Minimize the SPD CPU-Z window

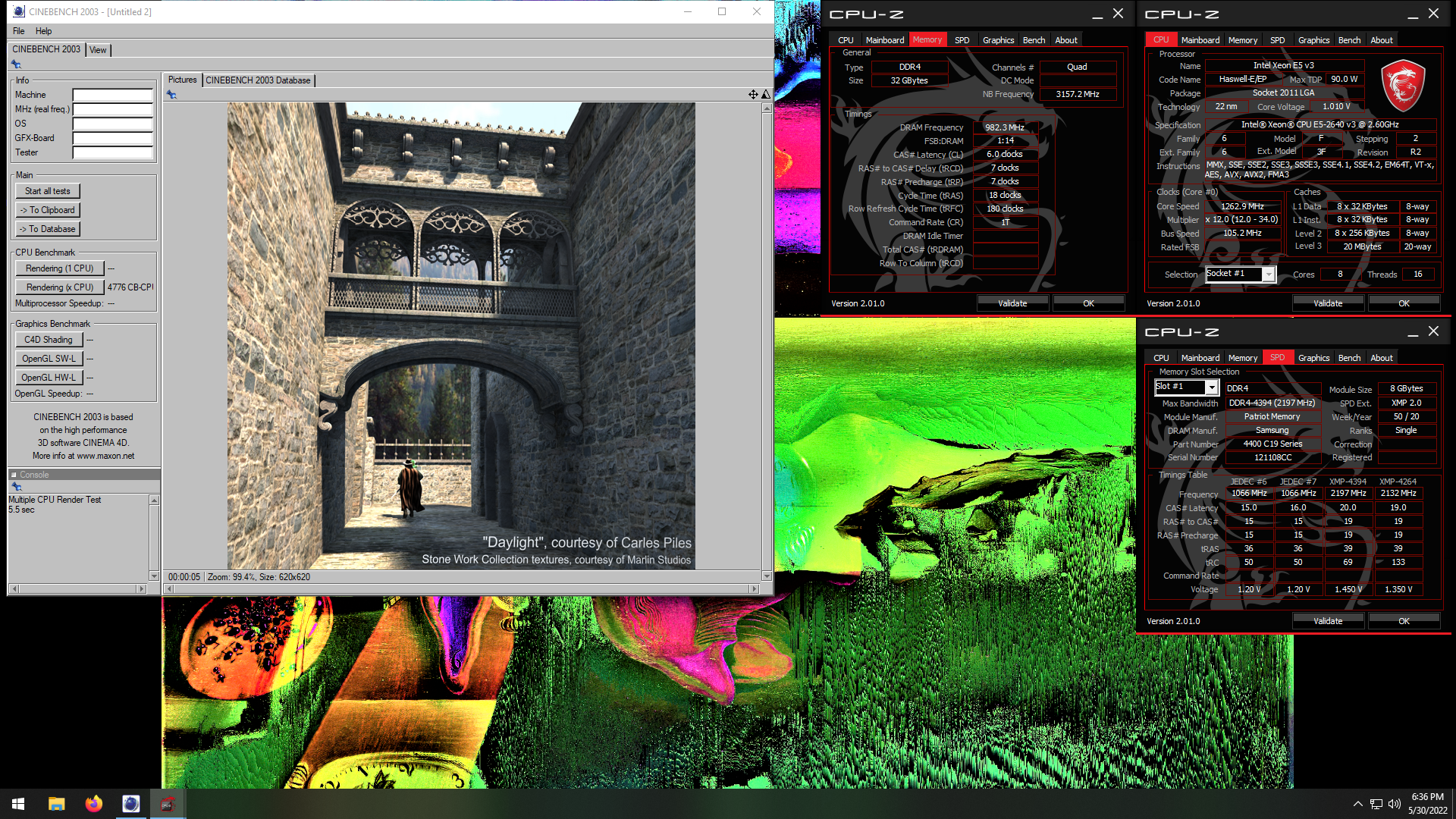(1413, 332)
